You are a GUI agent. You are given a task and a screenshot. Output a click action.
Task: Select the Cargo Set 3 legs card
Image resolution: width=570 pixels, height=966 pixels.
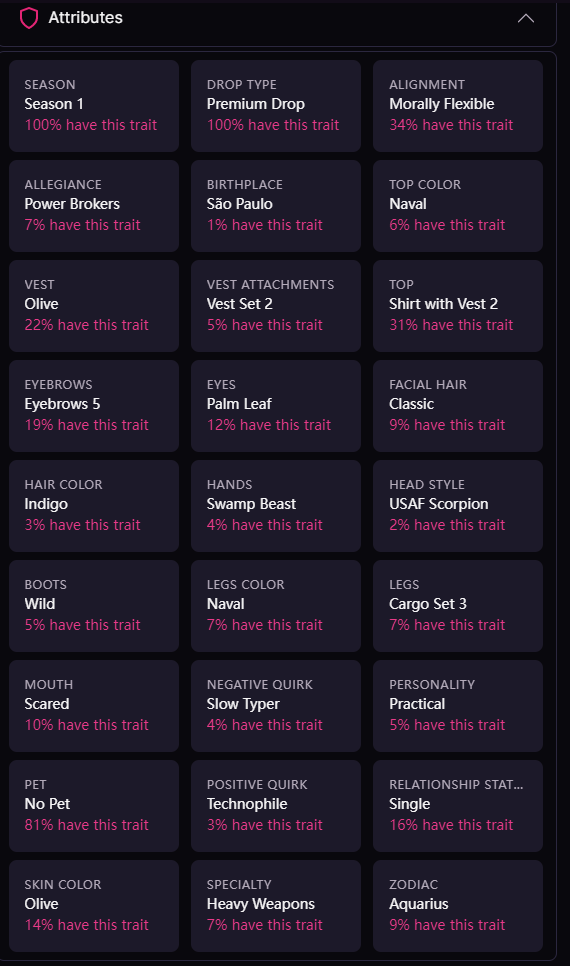458,606
